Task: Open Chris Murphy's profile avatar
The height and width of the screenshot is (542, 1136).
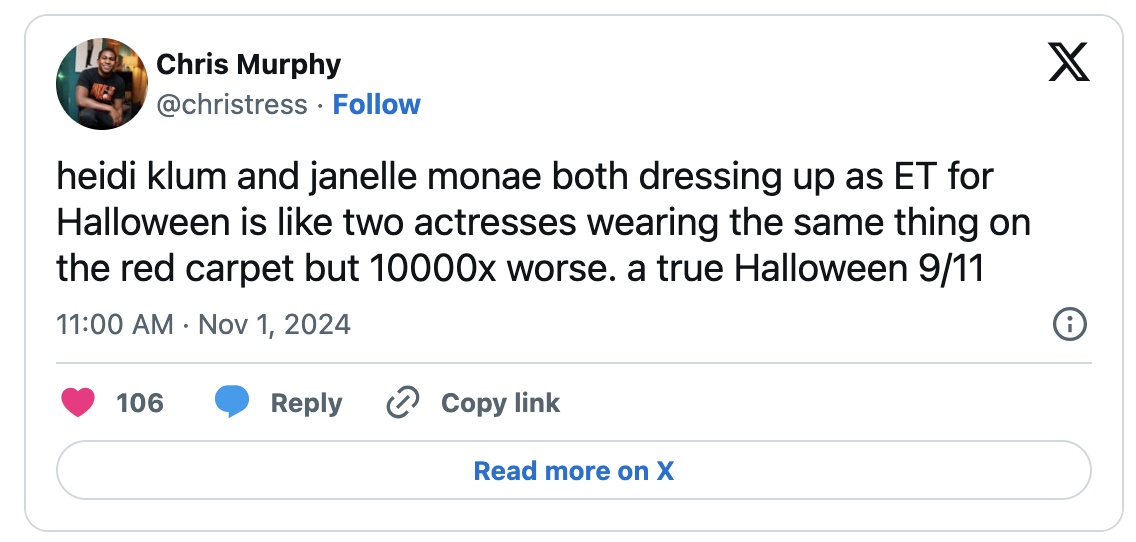Action: click(102, 84)
